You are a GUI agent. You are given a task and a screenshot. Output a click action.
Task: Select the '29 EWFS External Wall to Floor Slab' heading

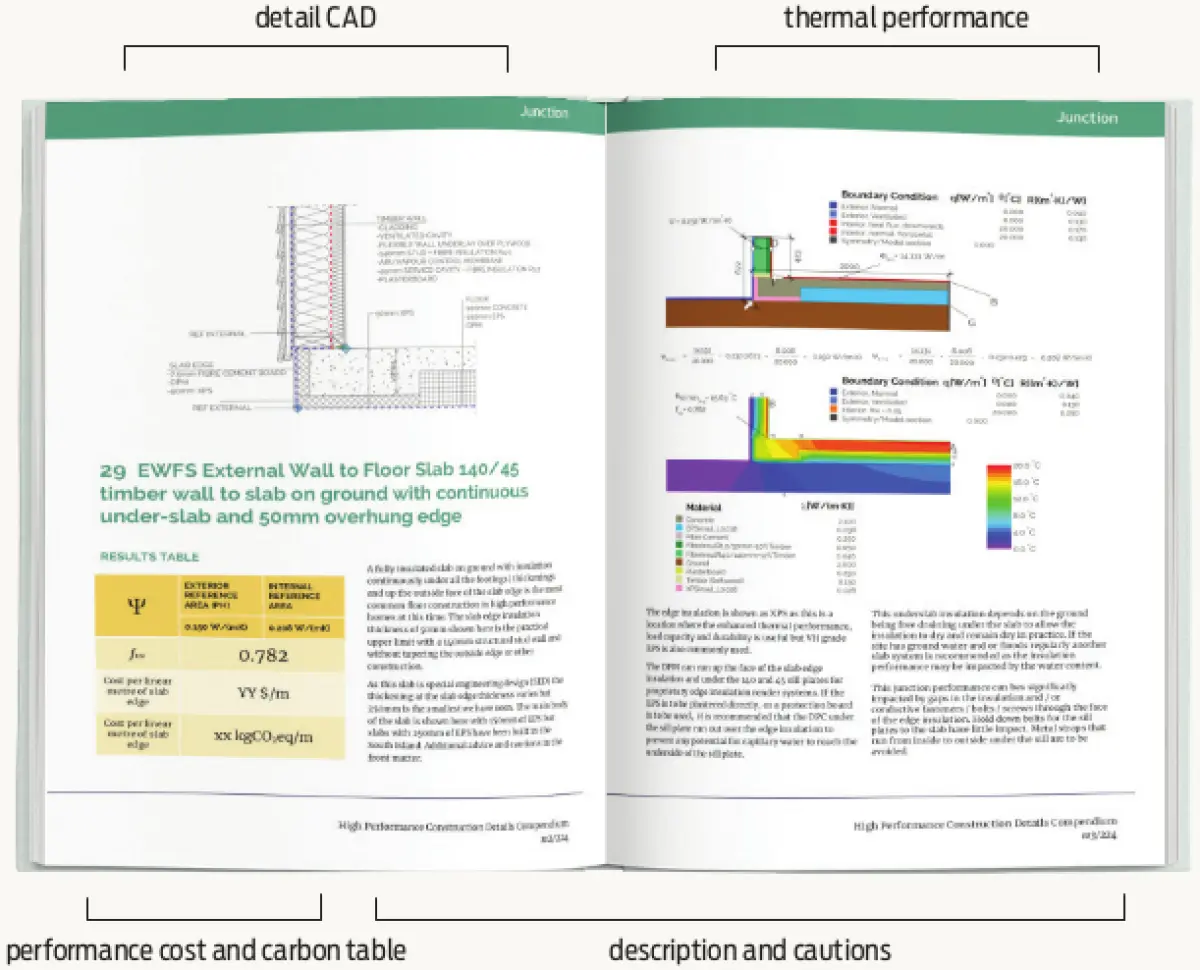point(314,492)
